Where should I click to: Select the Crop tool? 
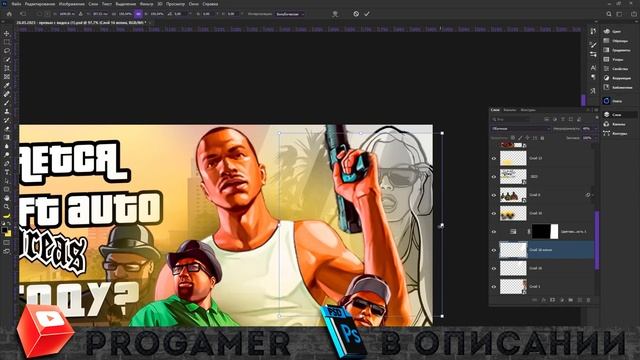(7, 68)
